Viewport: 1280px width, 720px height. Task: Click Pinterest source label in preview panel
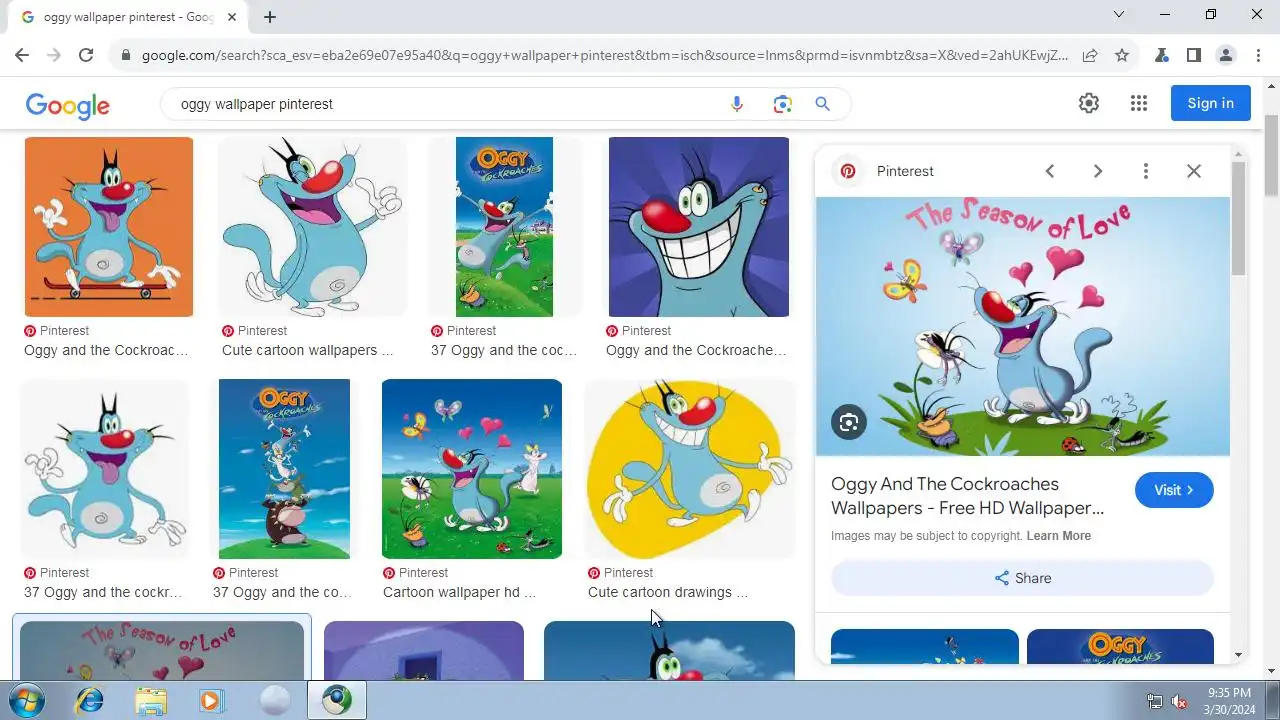[x=905, y=171]
